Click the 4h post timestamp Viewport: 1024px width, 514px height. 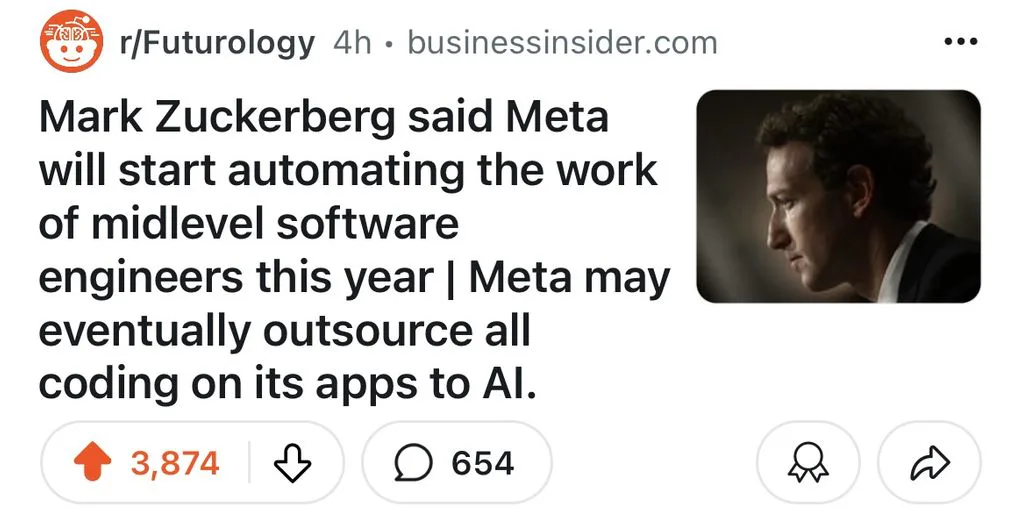pos(352,43)
